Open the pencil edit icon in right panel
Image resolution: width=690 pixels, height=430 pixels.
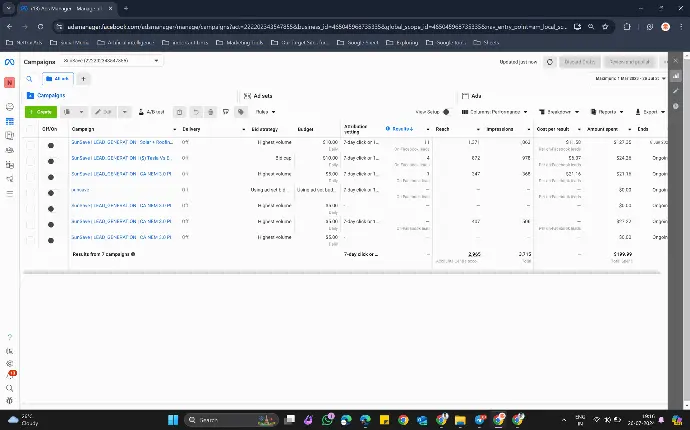pyautogui.click(x=675, y=91)
